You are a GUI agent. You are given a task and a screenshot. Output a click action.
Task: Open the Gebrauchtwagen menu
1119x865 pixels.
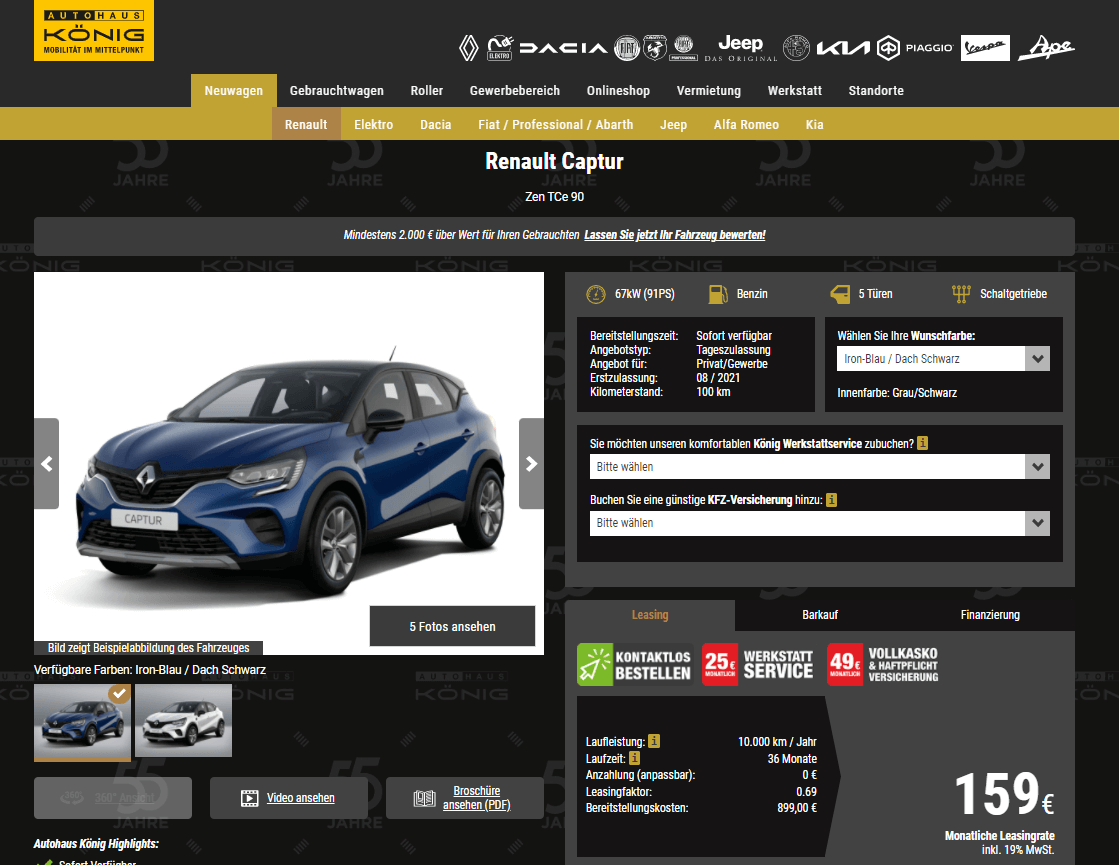(x=337, y=91)
